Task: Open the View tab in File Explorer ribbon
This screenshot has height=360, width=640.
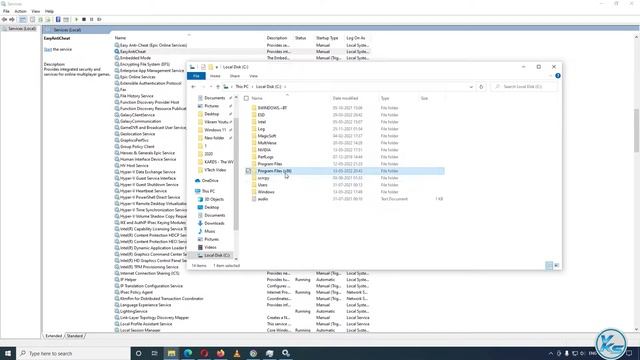Action: click(253, 76)
